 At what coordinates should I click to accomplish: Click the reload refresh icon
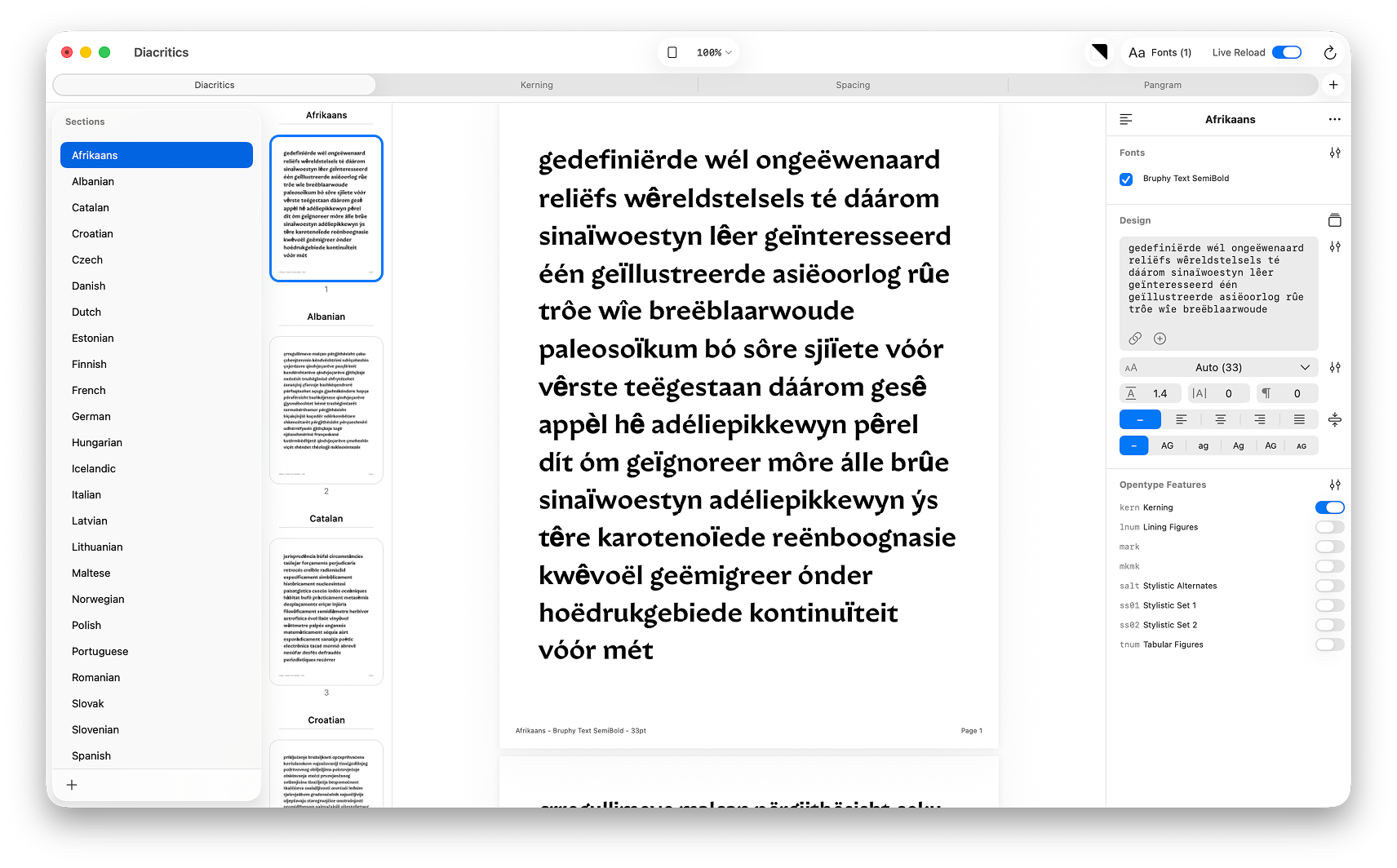(1330, 52)
